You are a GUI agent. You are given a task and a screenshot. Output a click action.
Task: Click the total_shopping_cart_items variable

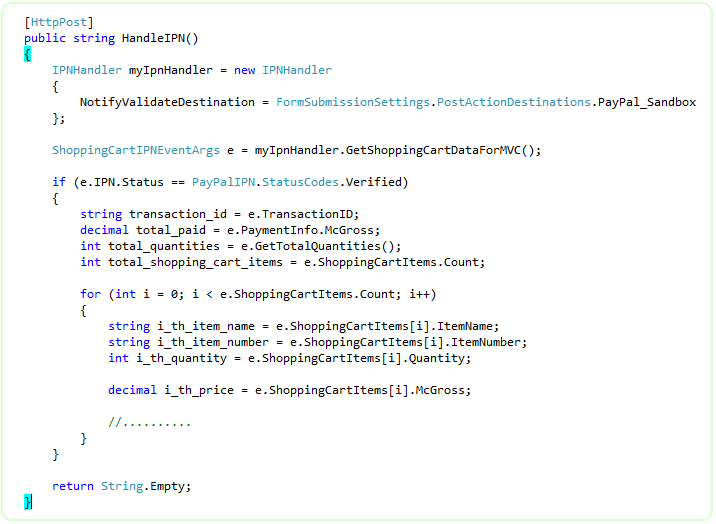click(x=195, y=262)
